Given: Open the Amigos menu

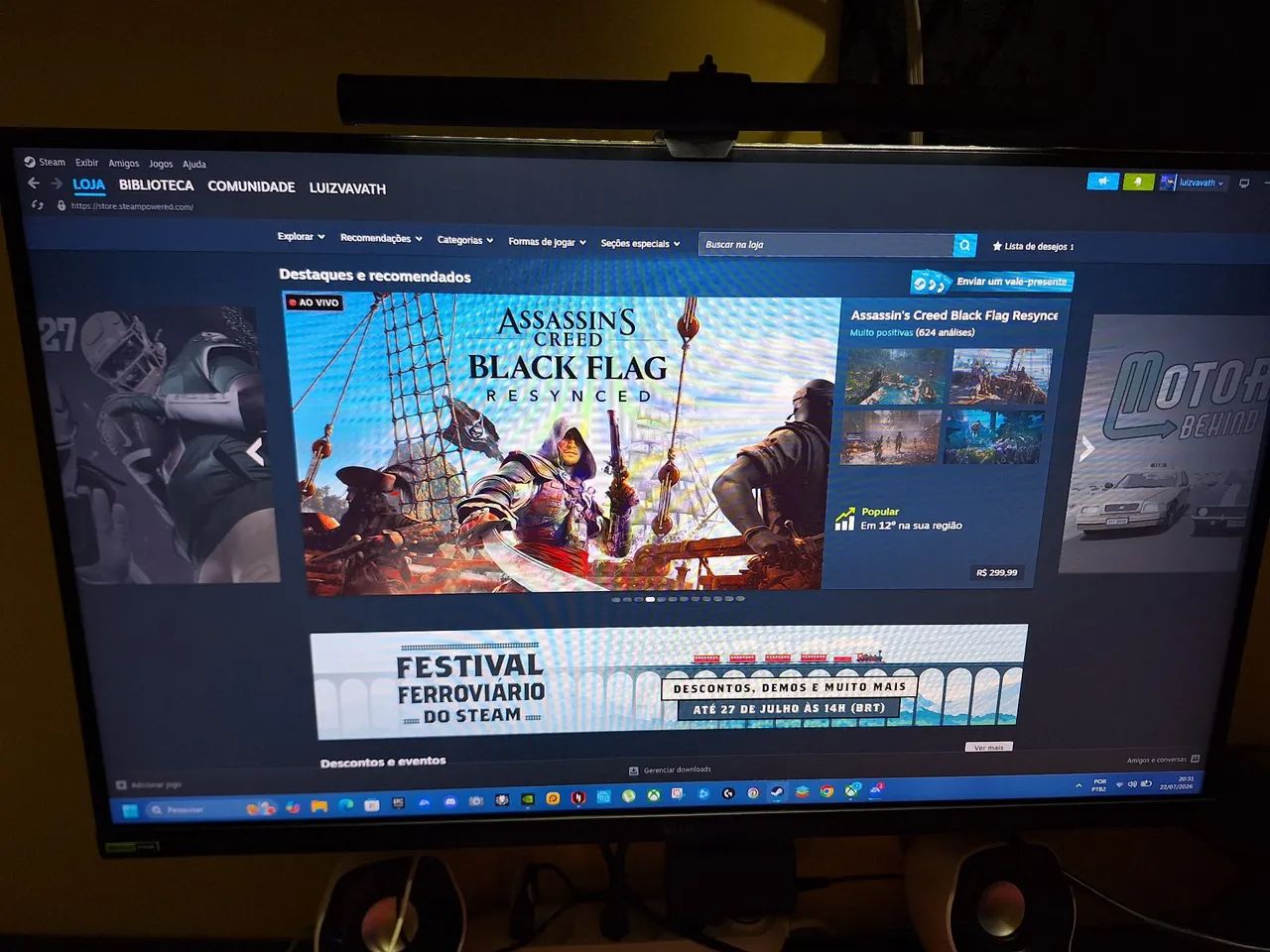Looking at the screenshot, I should [x=123, y=164].
